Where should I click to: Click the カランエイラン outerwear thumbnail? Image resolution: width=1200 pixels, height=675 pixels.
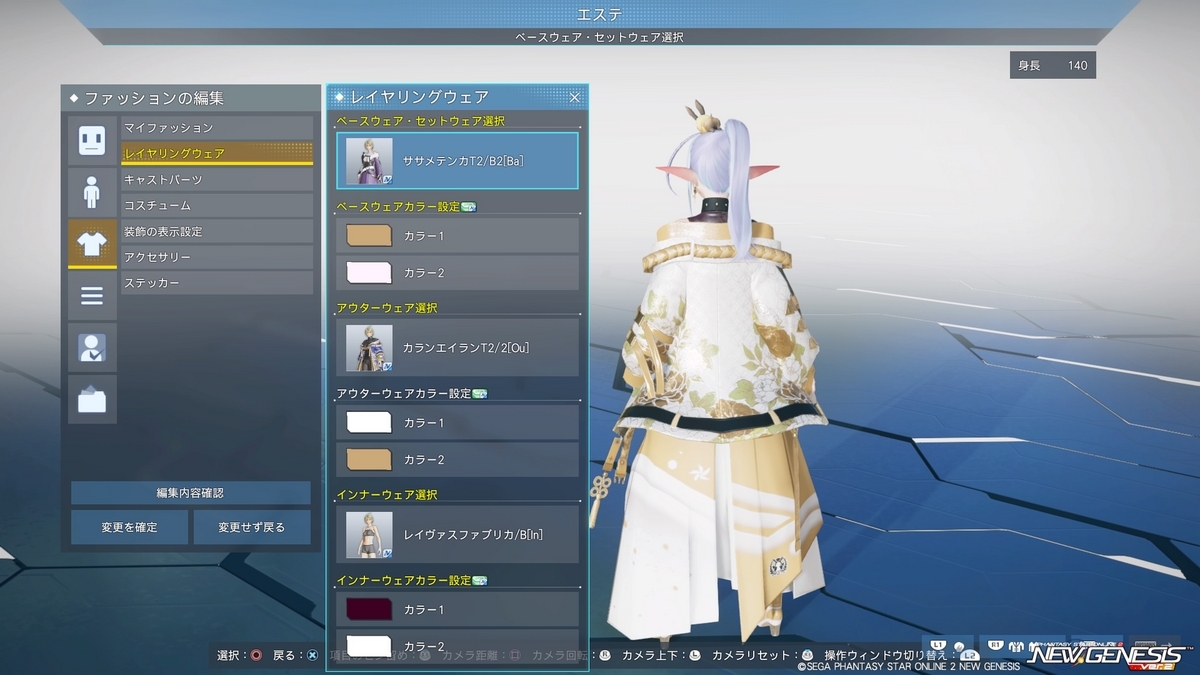pos(369,348)
